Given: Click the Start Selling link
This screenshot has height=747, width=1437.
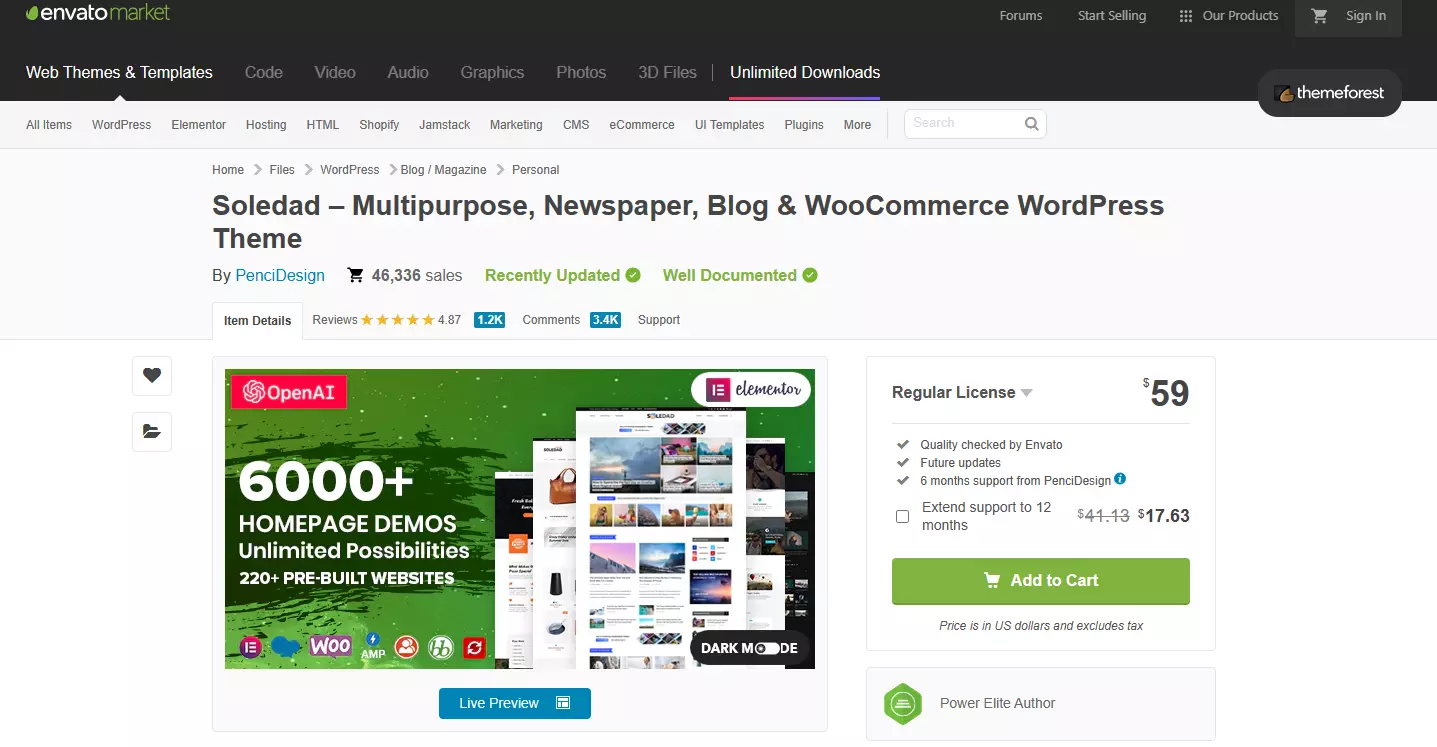Looking at the screenshot, I should click(x=1112, y=16).
